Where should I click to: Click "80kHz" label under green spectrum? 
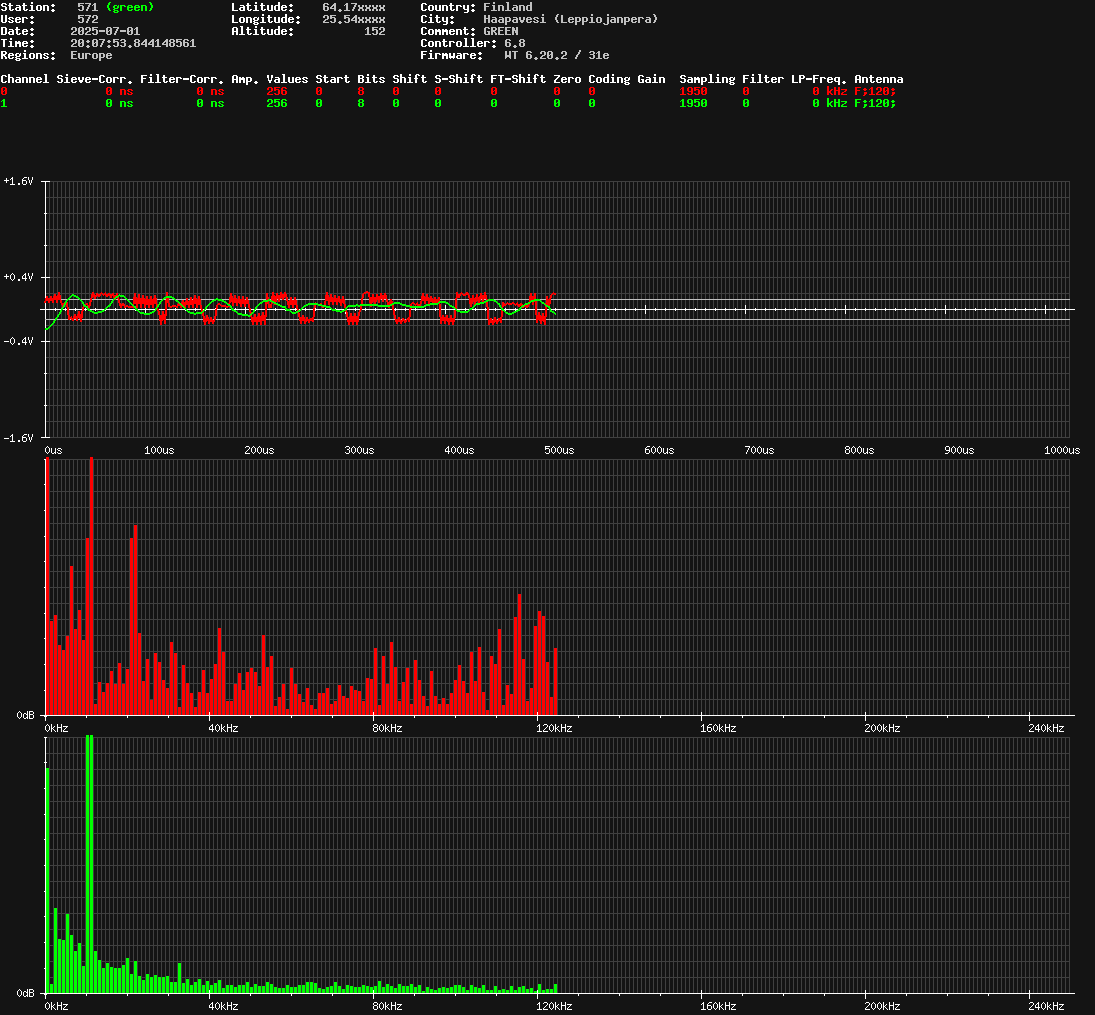387,1007
